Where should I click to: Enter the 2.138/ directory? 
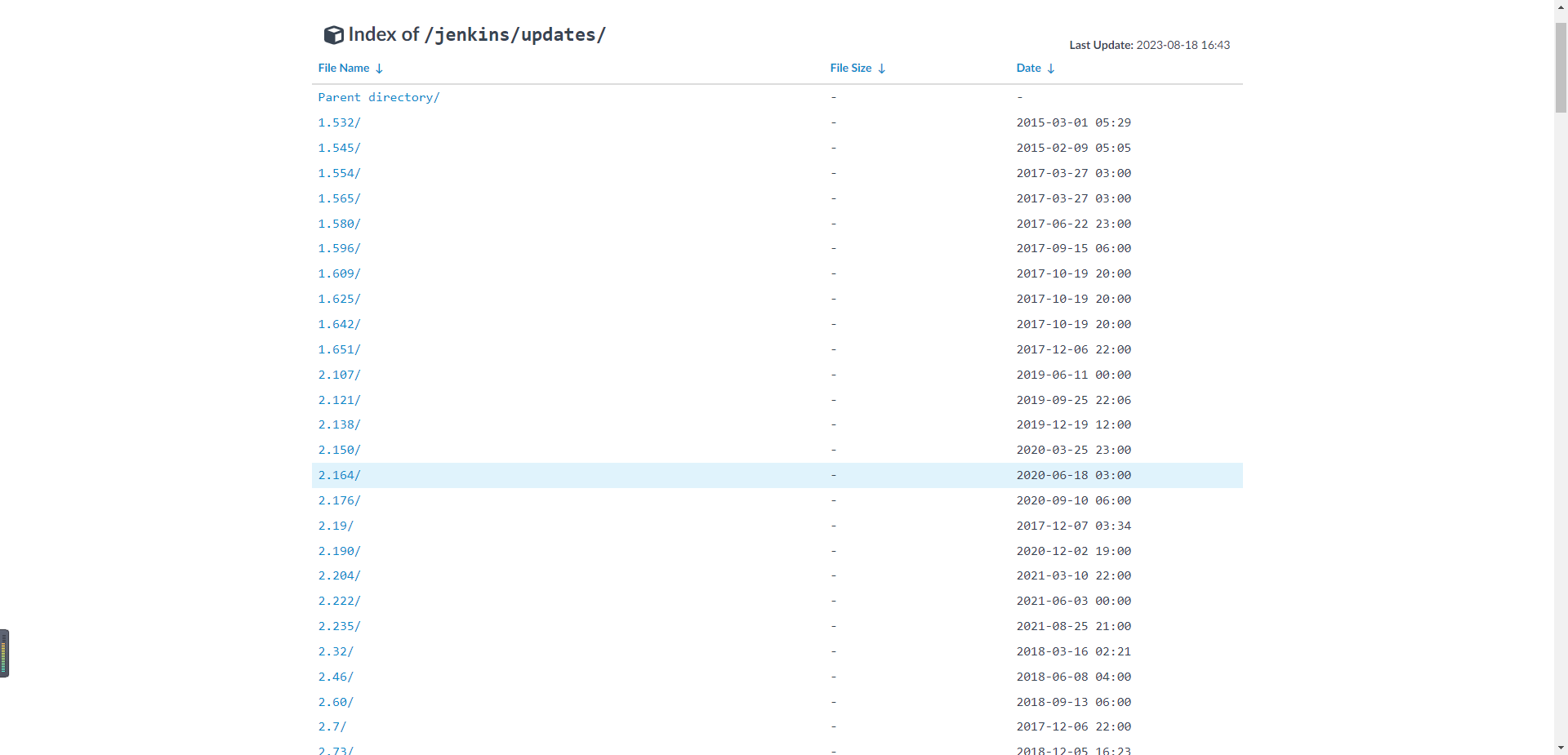click(340, 424)
